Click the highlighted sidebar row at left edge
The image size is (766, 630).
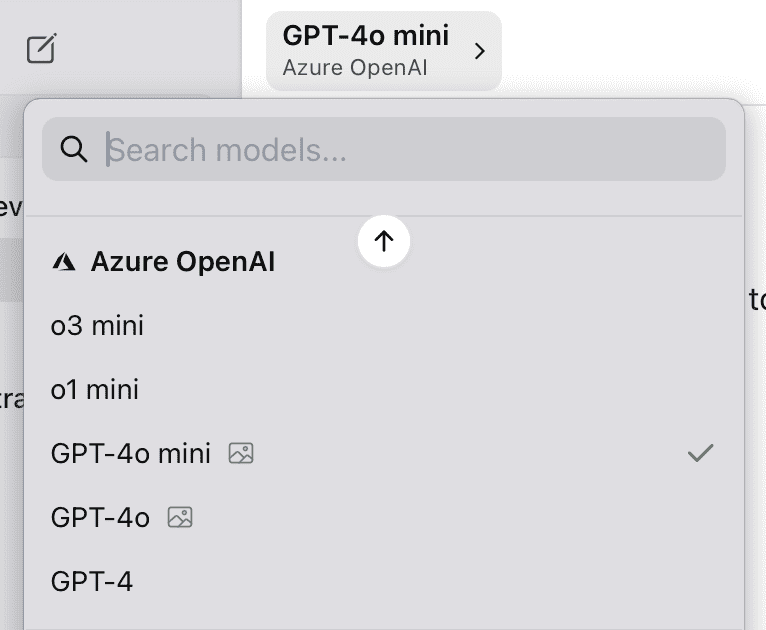click(11, 270)
